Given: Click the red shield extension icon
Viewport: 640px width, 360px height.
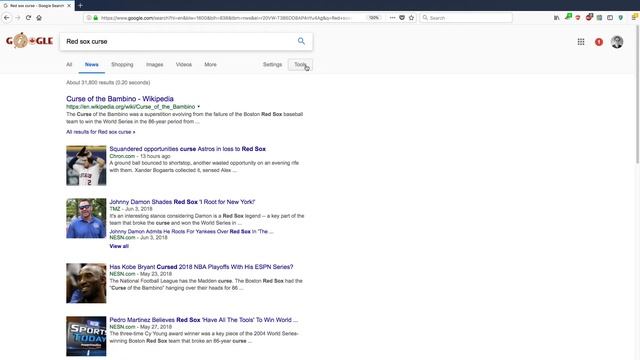Looking at the screenshot, I should coord(578,18).
